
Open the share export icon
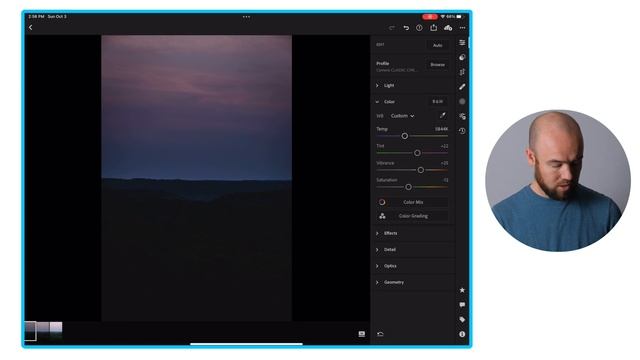433,27
